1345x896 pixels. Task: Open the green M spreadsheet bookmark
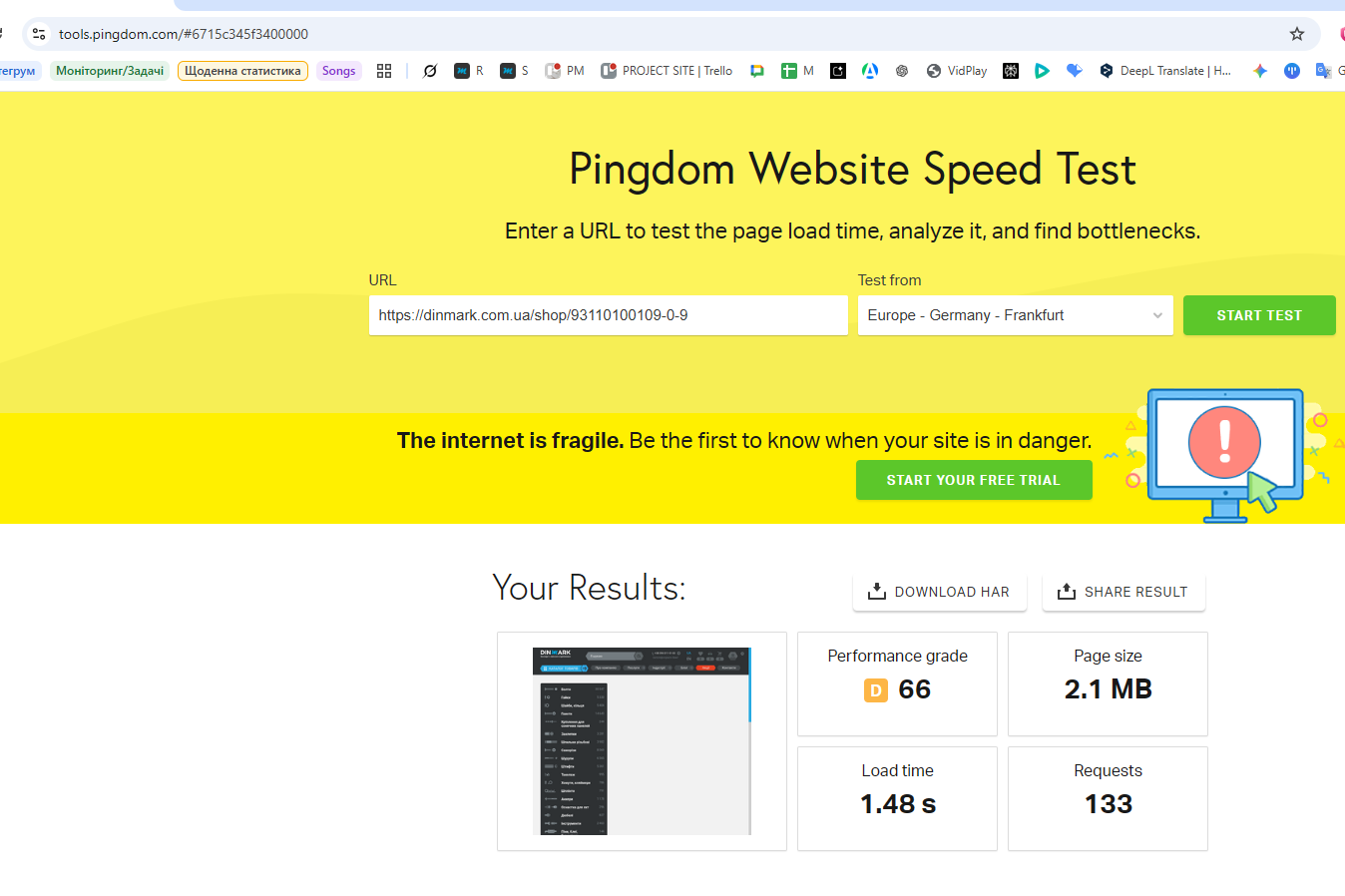tap(798, 71)
